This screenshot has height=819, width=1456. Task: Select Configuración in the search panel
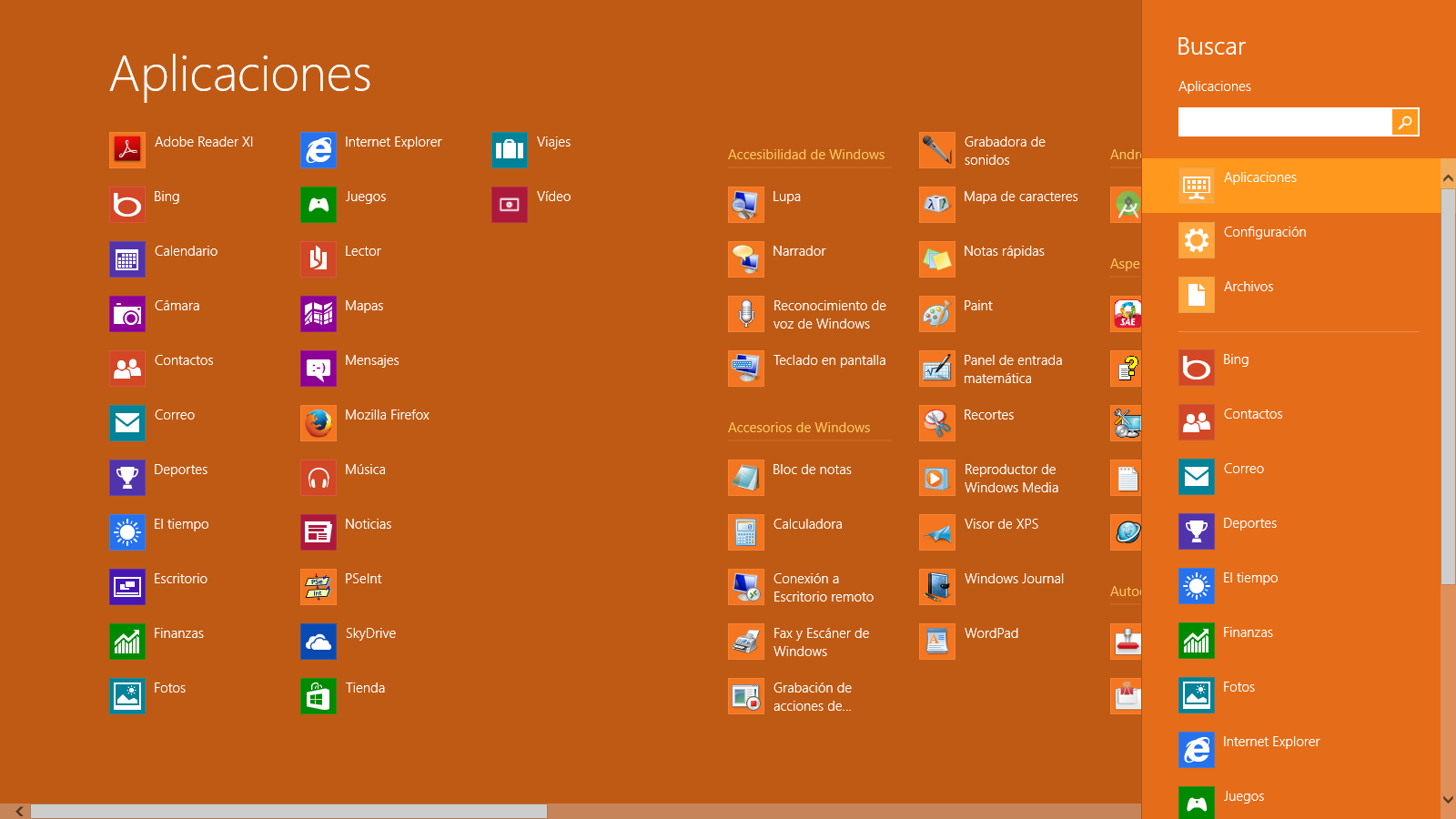tap(1264, 240)
